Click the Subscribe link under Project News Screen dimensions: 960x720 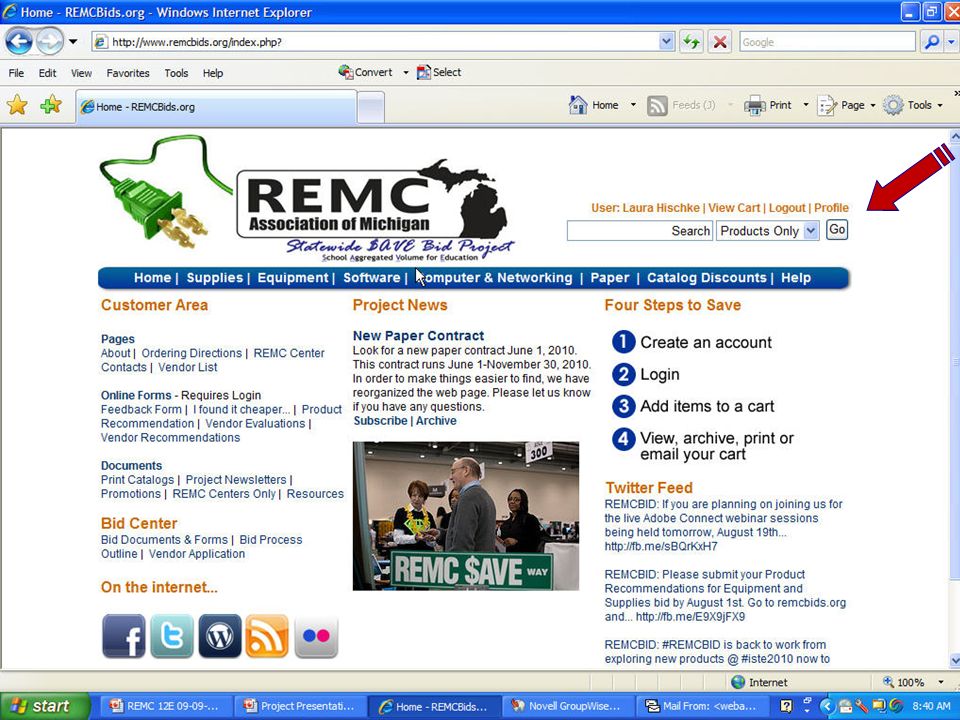380,421
